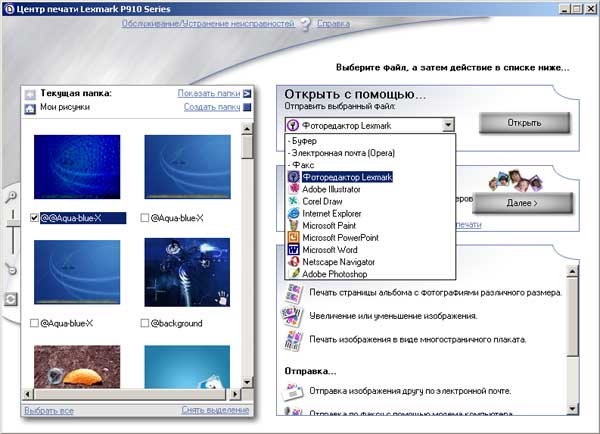This screenshot has height=434, width=600.
Task: Click the thumbnail panel scroll-up arrow
Action: click(x=247, y=129)
